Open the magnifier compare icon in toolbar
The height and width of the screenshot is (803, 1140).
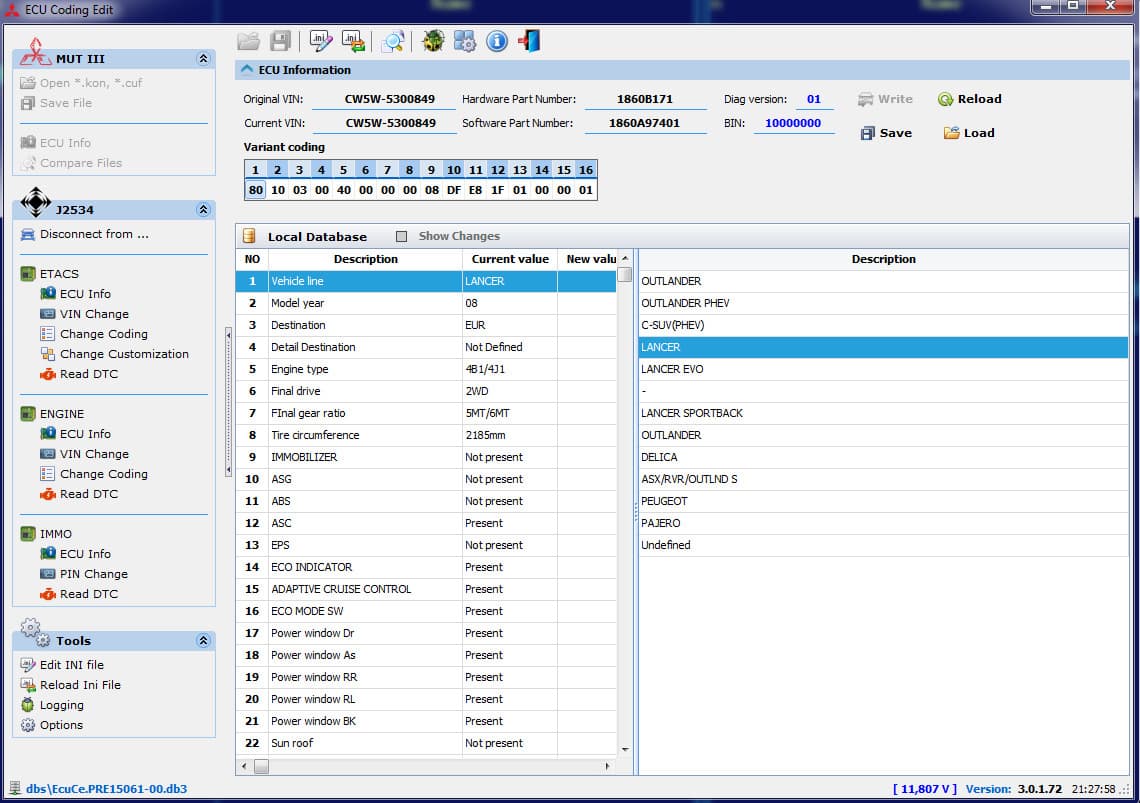393,41
